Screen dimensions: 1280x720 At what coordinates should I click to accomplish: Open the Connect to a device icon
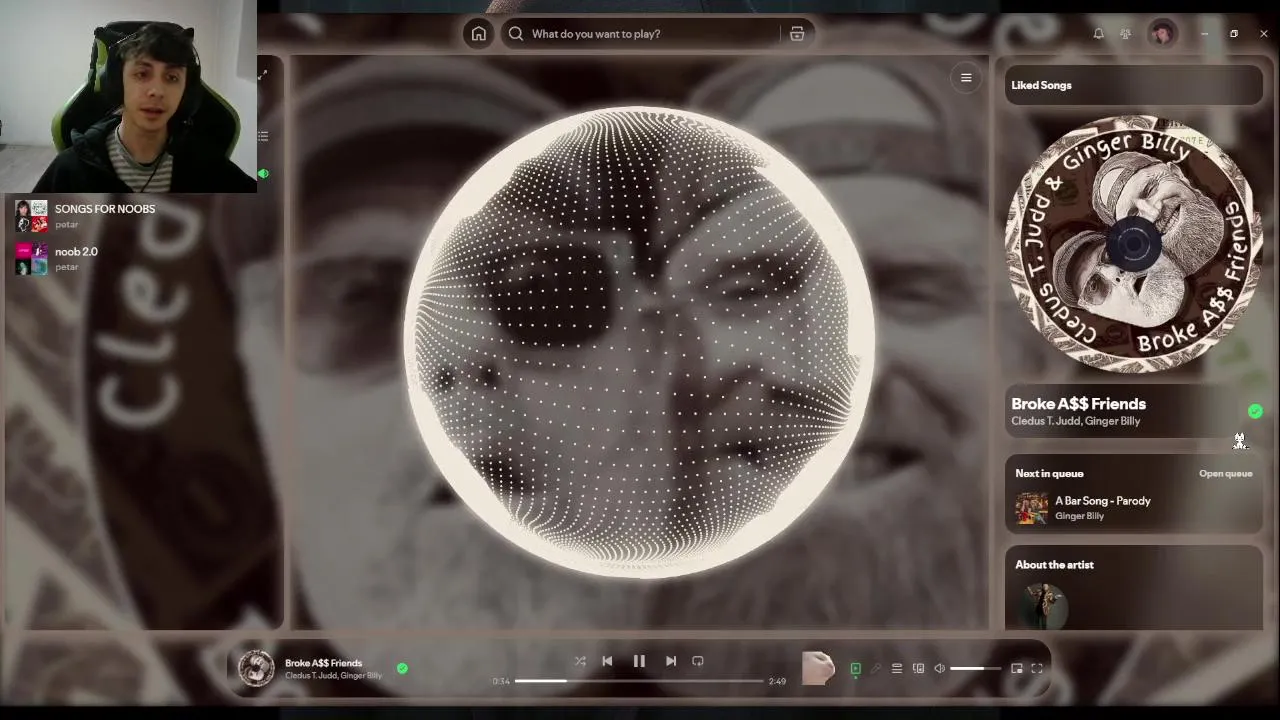pos(918,669)
